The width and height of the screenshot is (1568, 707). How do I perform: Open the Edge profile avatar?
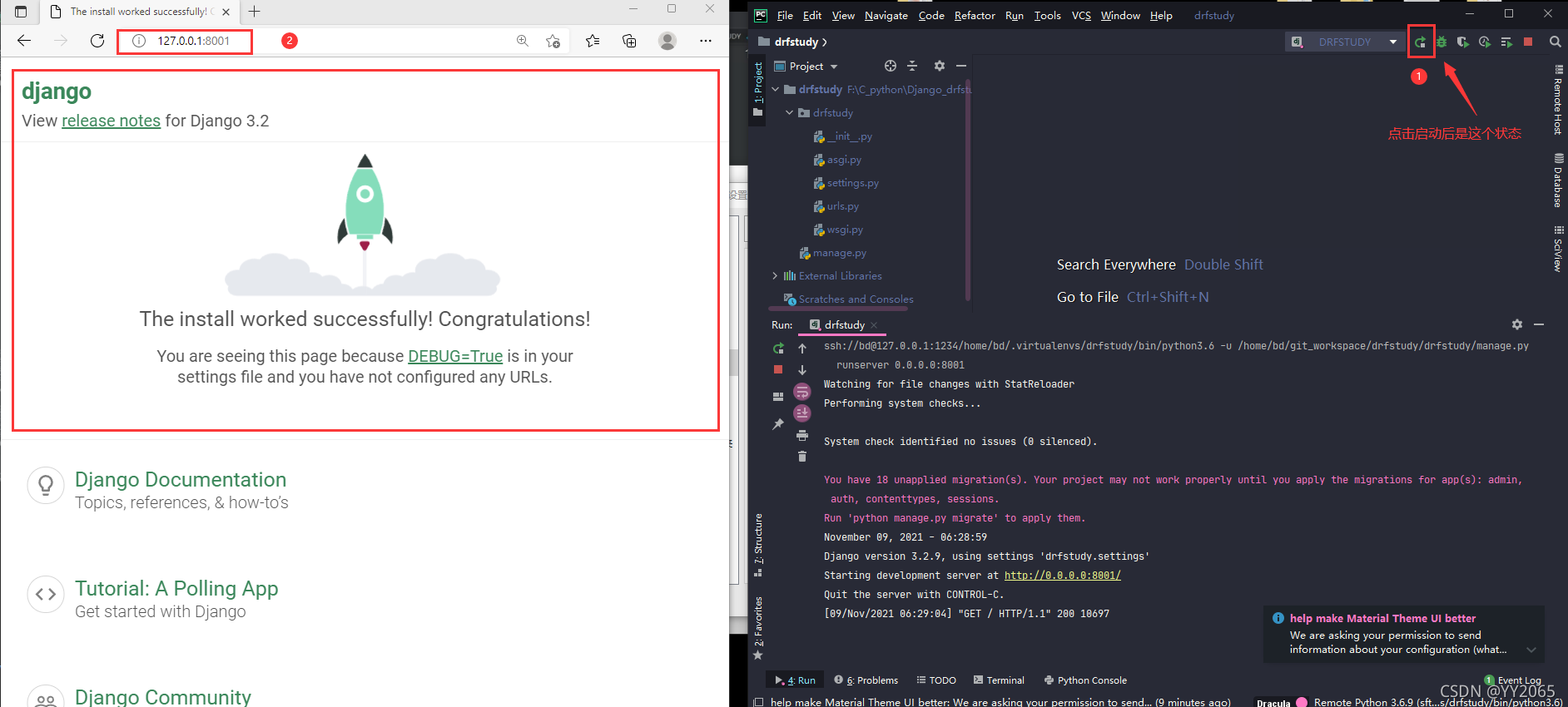[x=667, y=41]
